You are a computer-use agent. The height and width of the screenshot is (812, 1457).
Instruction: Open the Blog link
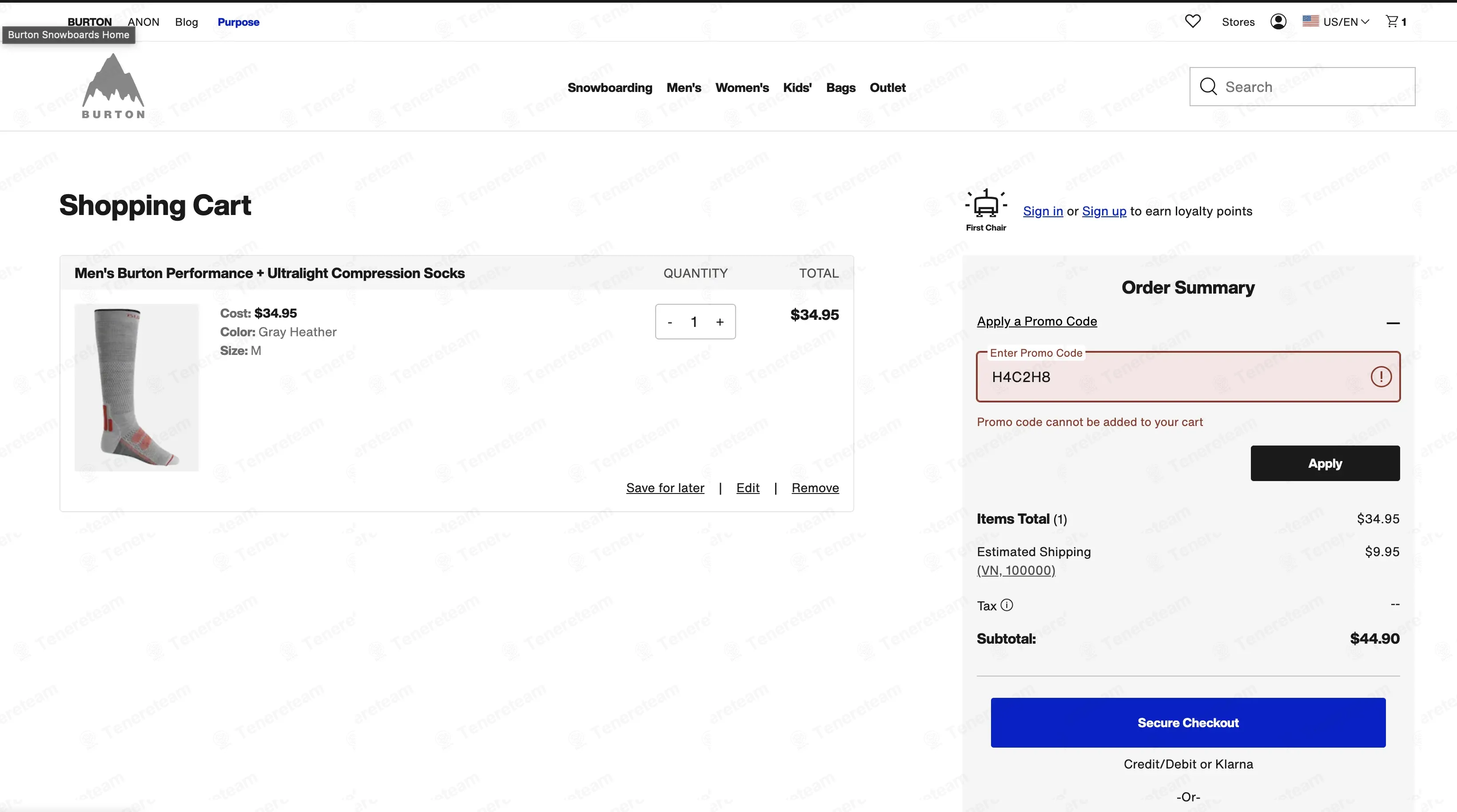pos(187,22)
